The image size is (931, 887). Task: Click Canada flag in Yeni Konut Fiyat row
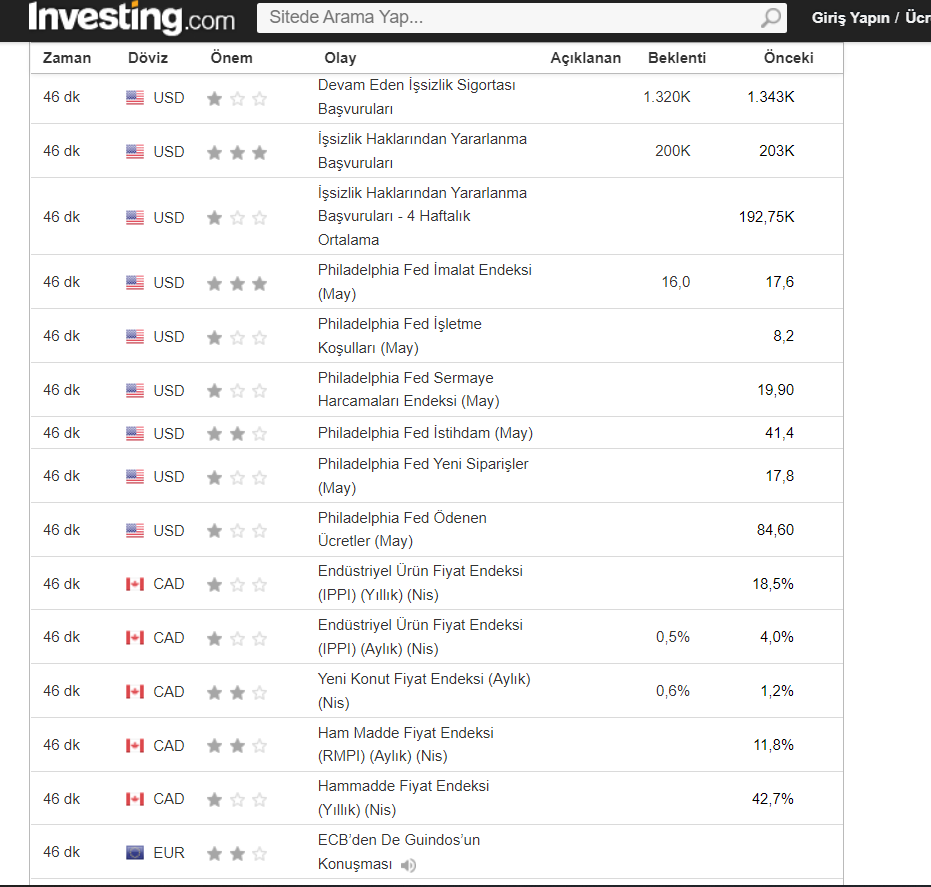click(135, 692)
